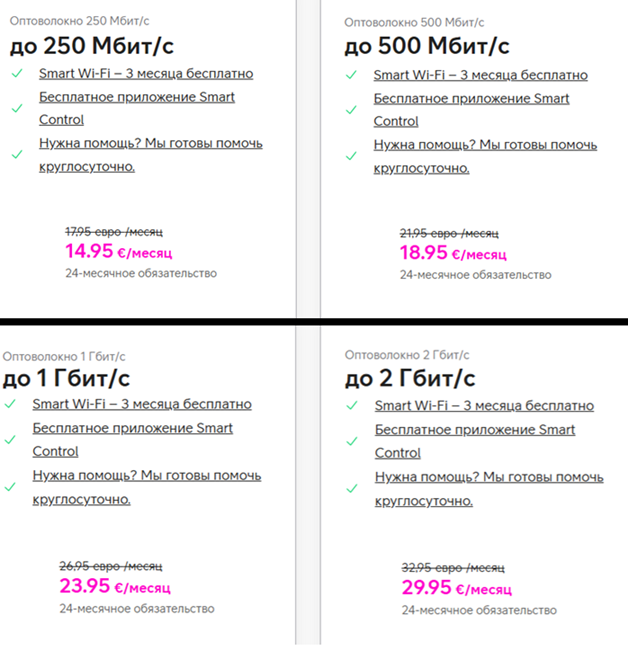
Task: Open Smart Wi-Fi offer link in 250 Мбит/с plan
Action: (146, 74)
